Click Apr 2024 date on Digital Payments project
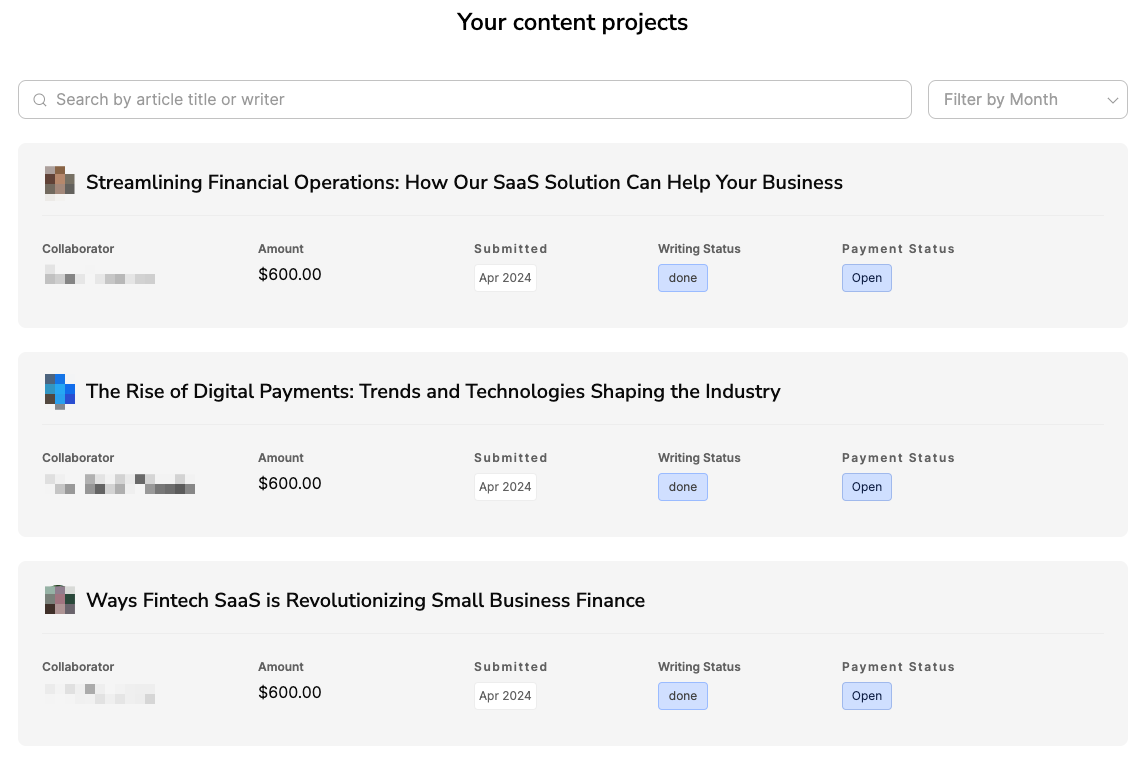The image size is (1140, 762). (505, 487)
